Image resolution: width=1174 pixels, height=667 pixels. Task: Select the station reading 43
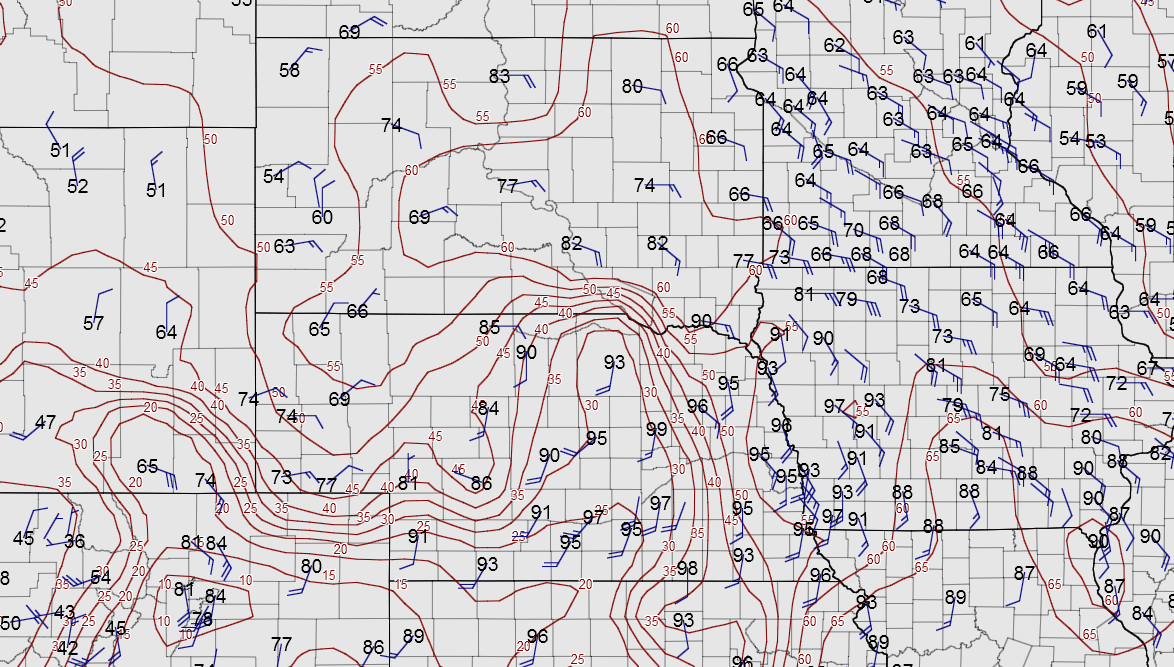(64, 612)
